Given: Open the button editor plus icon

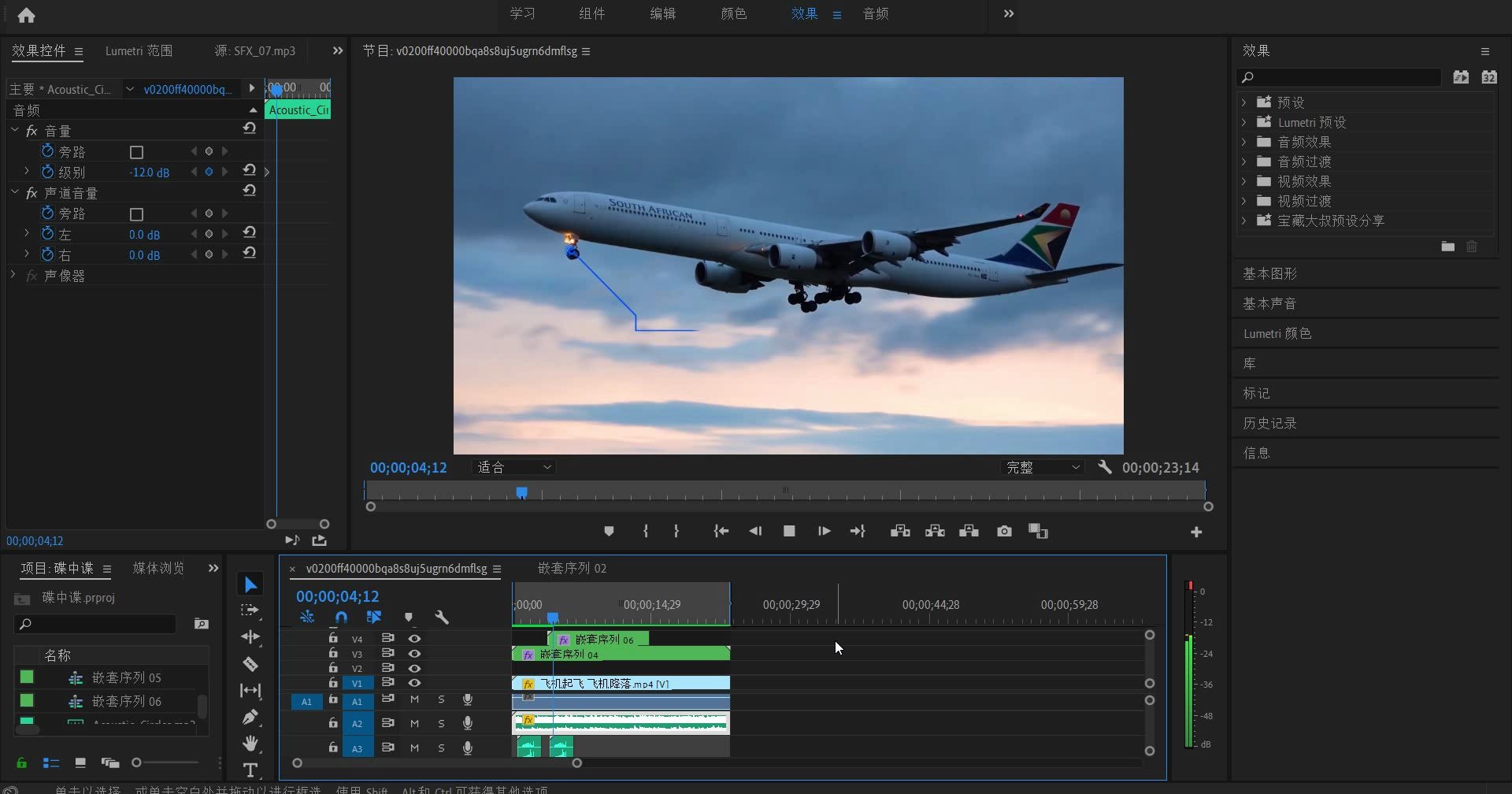Looking at the screenshot, I should (1196, 532).
